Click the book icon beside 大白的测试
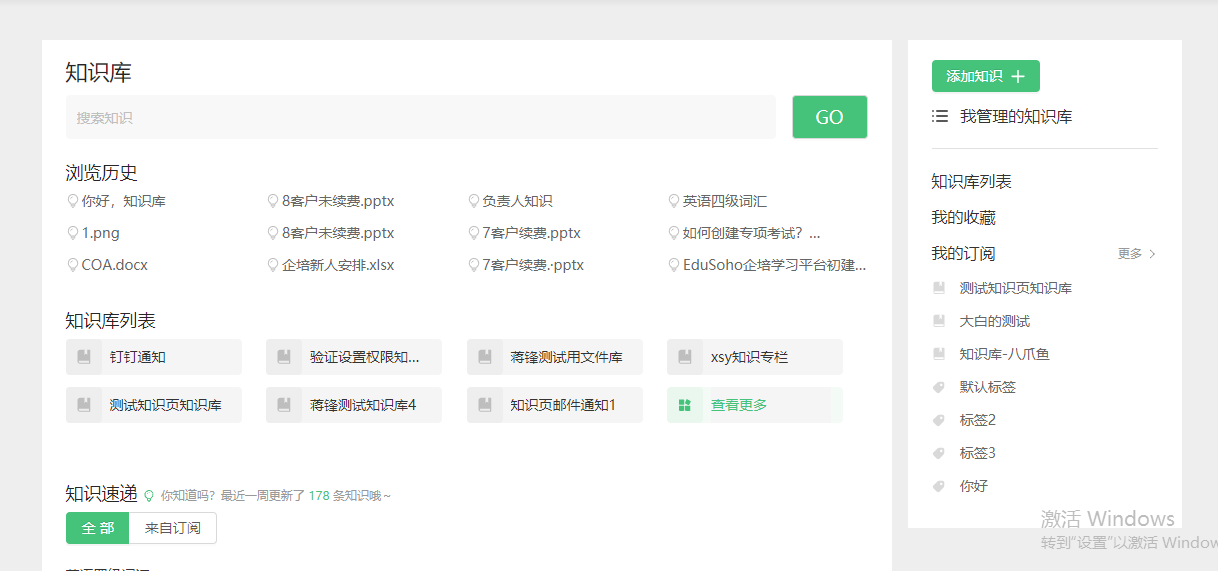Screen dimensions: 1218x571 click(x=939, y=321)
